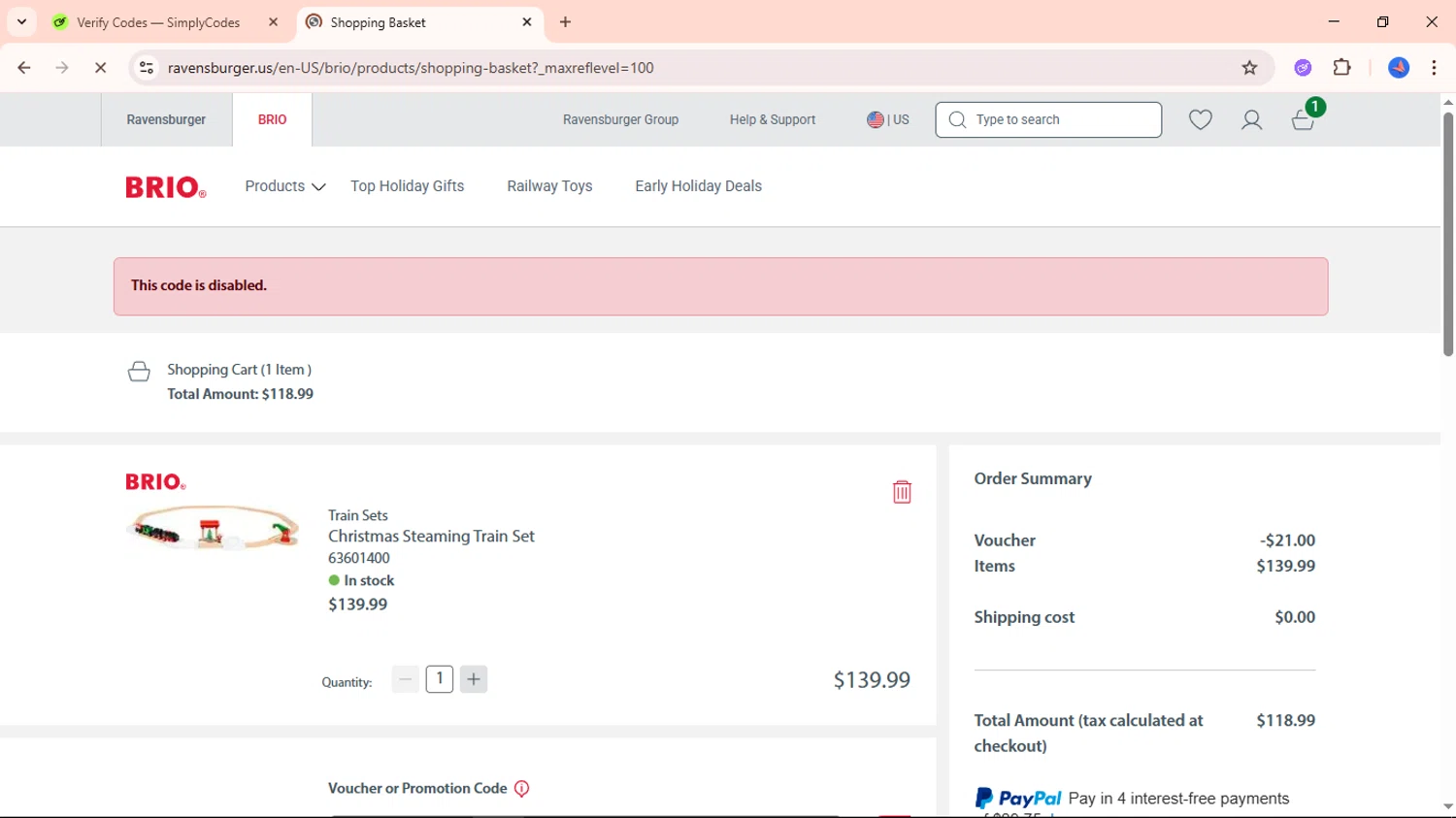The height and width of the screenshot is (818, 1456).
Task: Click the voucher info icon
Action: 521,789
